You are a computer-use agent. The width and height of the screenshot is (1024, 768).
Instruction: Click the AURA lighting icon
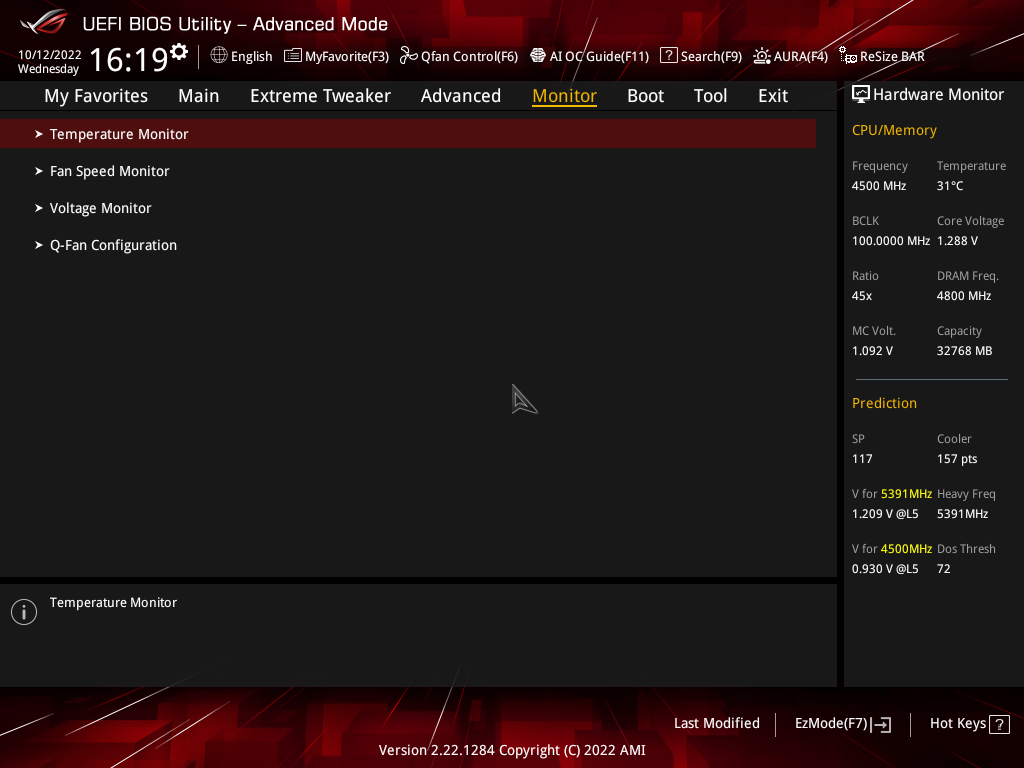761,56
